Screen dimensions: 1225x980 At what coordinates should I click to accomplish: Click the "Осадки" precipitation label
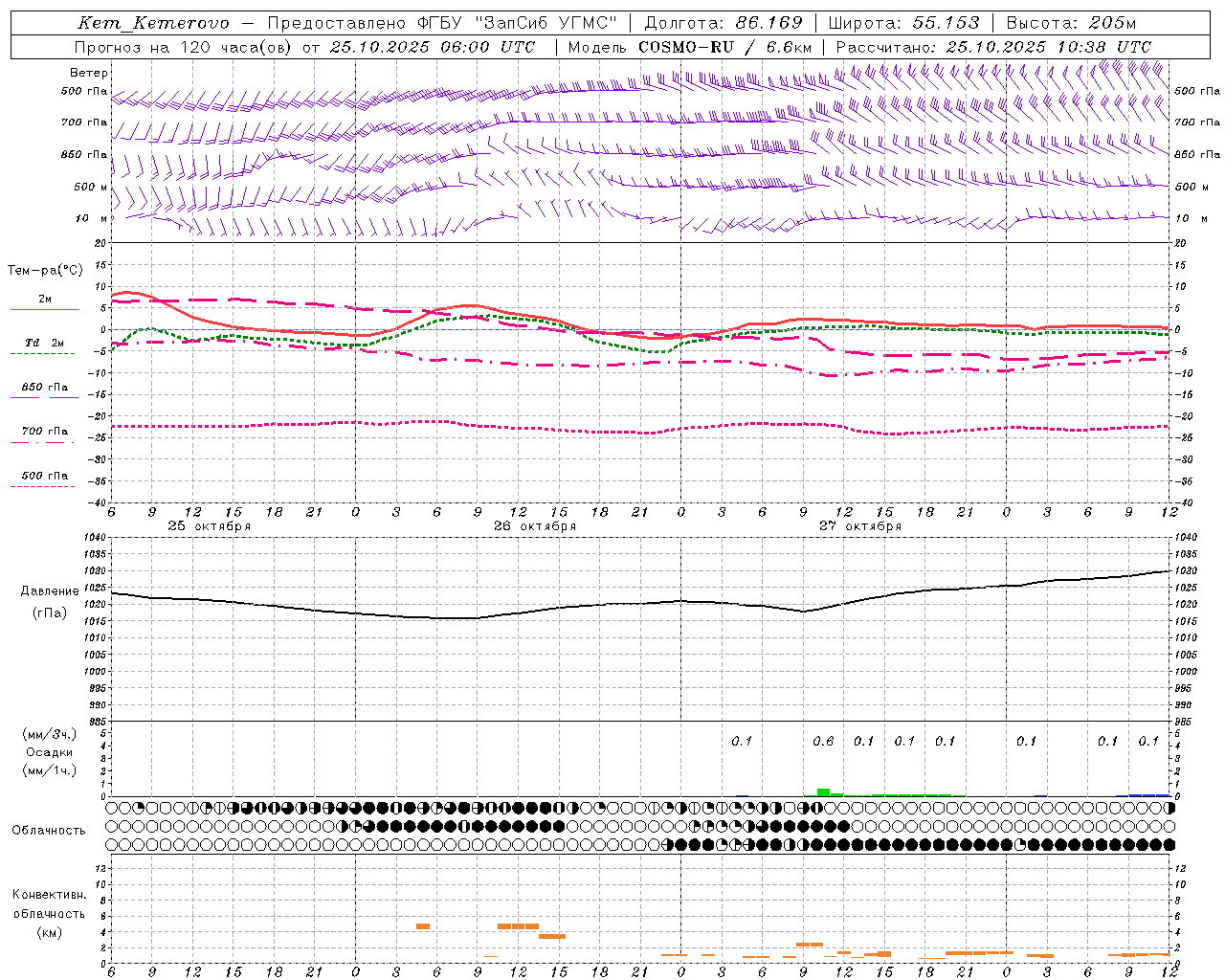tap(50, 752)
